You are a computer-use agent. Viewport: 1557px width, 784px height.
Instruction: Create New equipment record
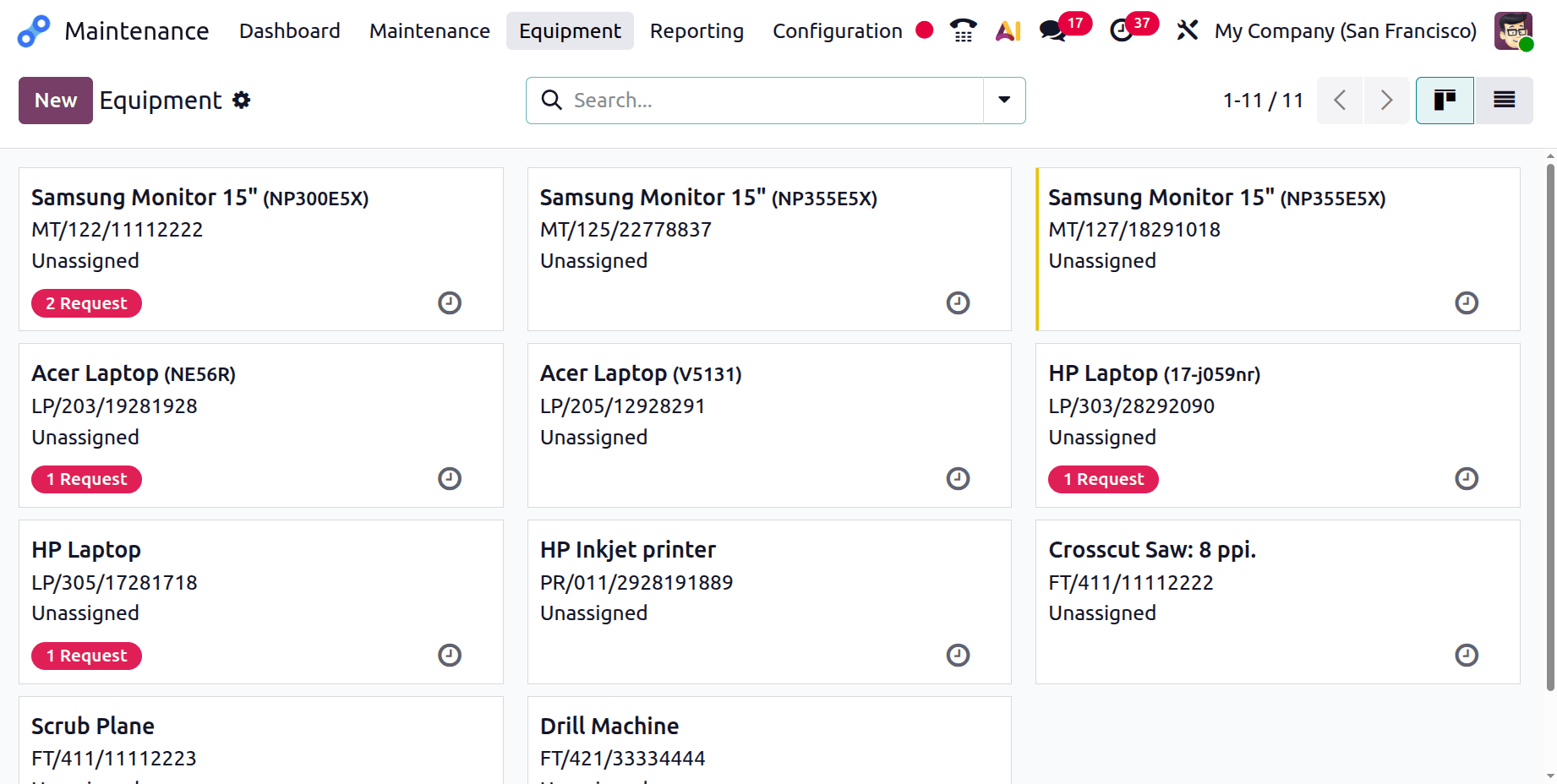click(56, 101)
